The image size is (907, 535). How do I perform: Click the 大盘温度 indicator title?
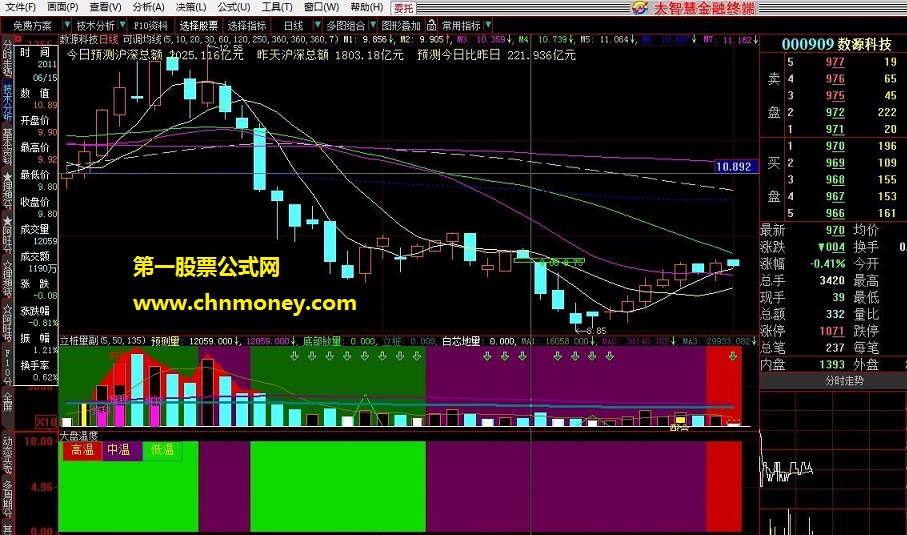click(79, 436)
